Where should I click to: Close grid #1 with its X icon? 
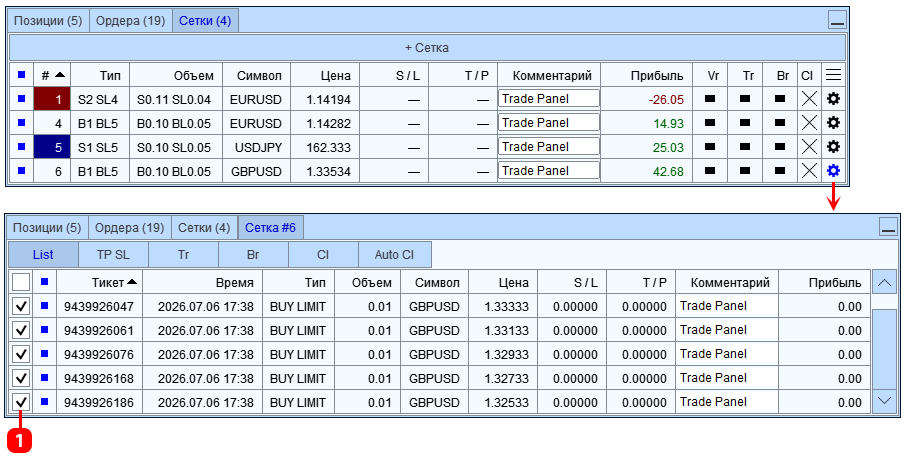(809, 99)
